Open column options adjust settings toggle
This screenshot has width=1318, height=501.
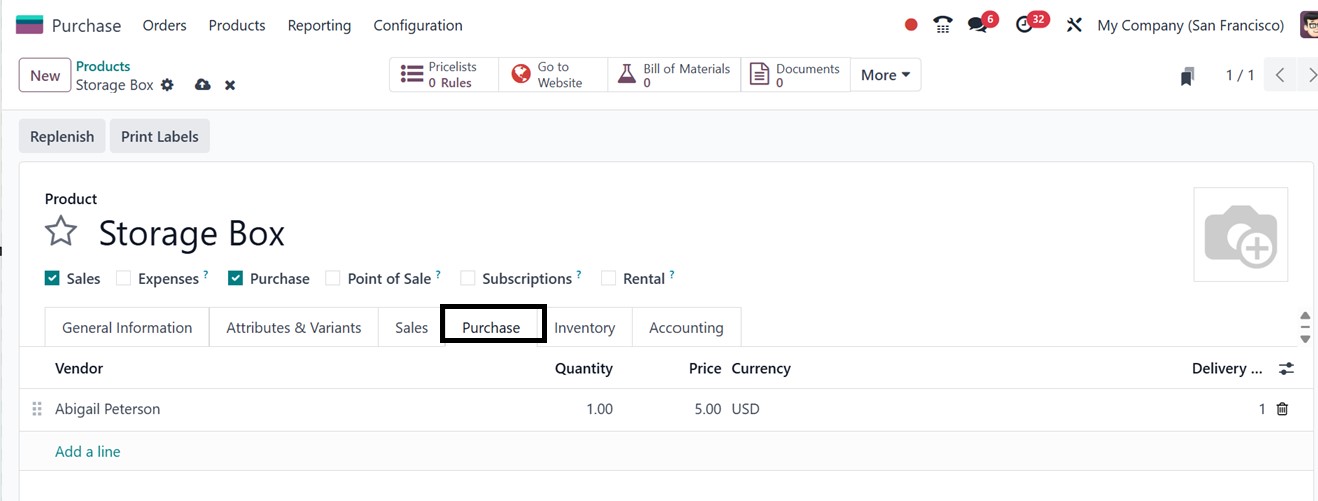(1286, 369)
